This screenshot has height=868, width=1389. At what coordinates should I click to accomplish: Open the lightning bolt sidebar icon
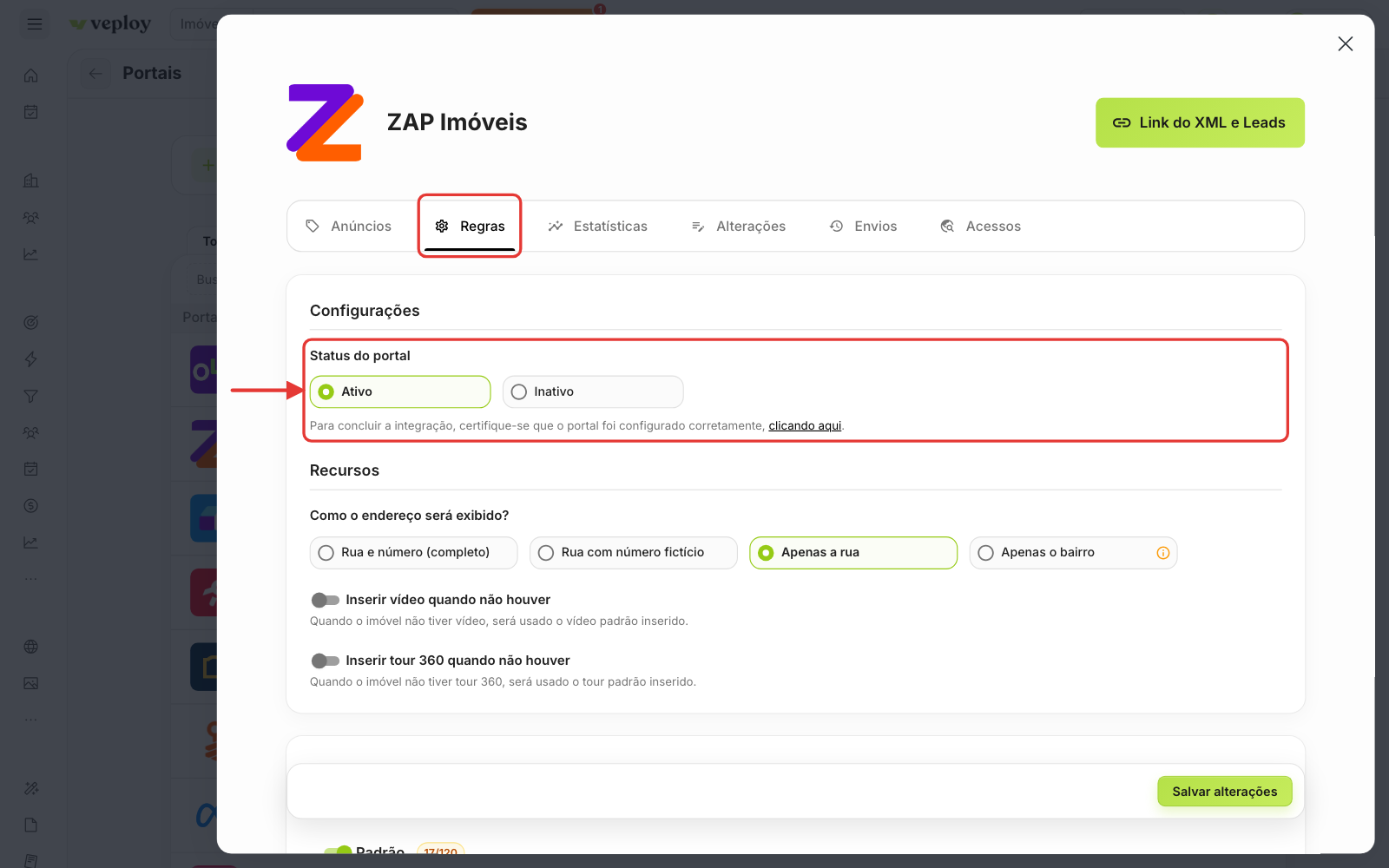(x=31, y=359)
